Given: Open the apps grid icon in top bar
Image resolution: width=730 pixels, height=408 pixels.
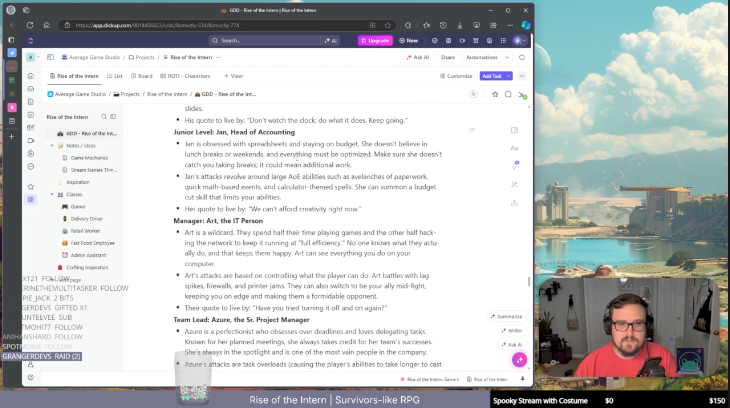Looking at the screenshot, I should point(503,41).
